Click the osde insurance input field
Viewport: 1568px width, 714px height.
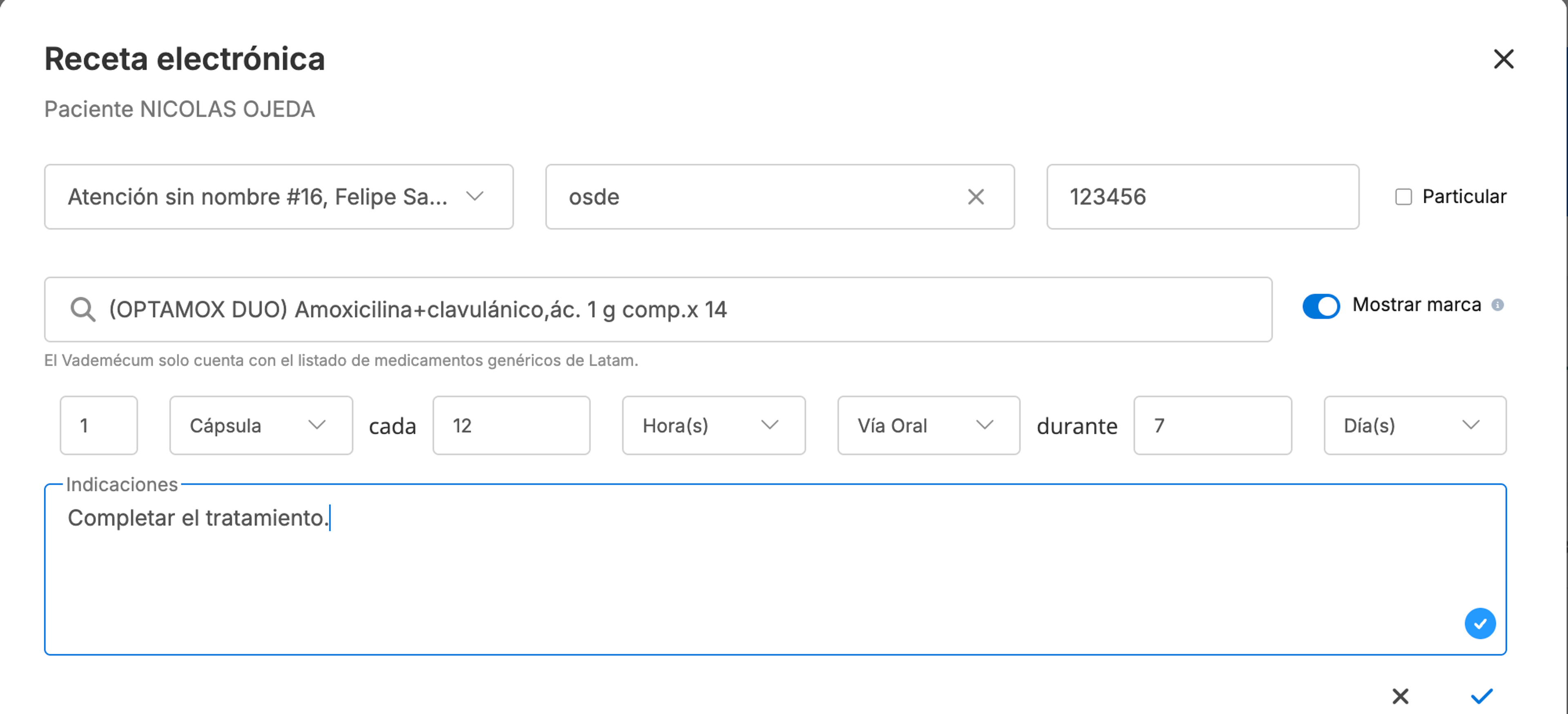coord(780,197)
